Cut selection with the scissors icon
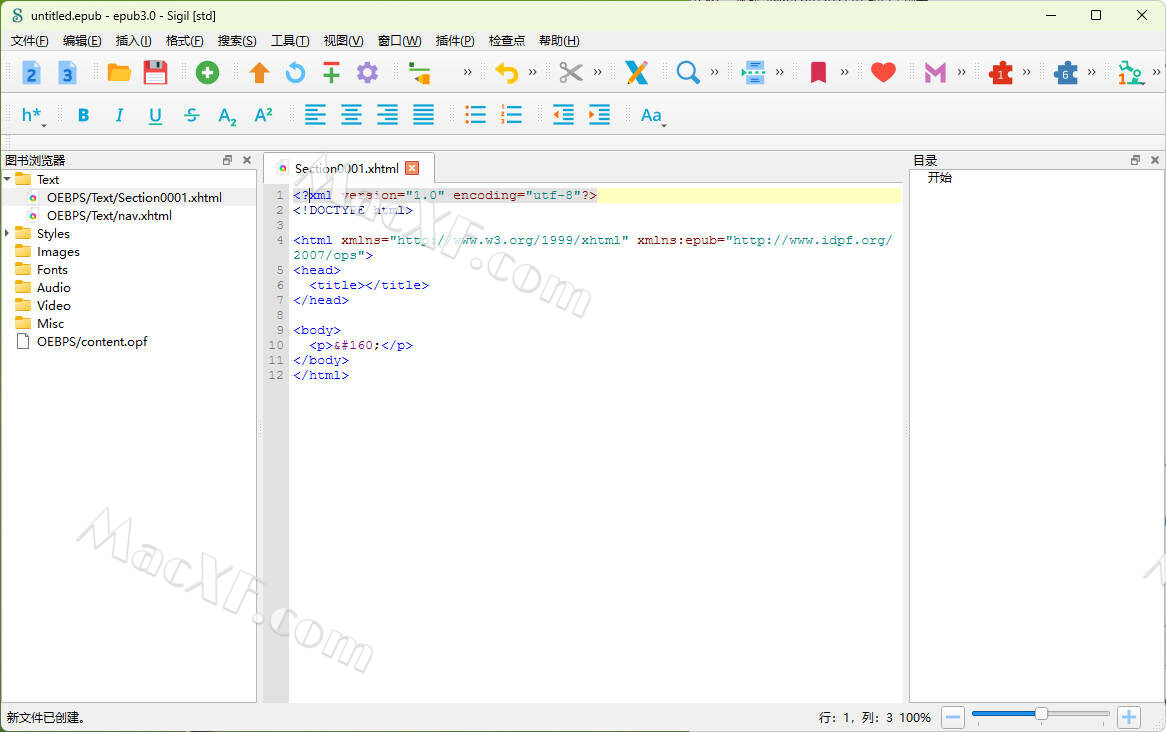 coord(570,72)
